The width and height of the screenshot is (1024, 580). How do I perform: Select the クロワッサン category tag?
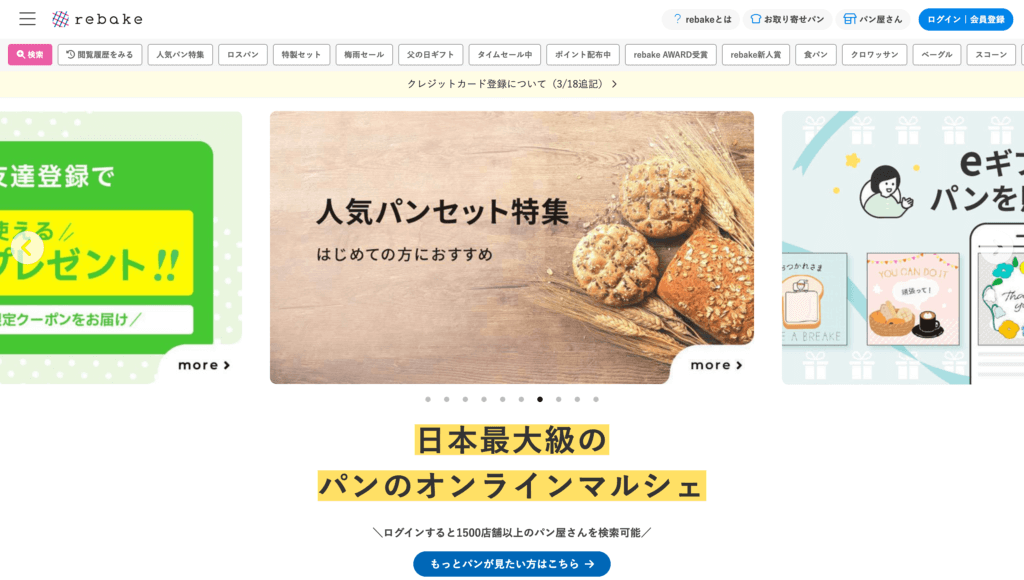(x=874, y=55)
